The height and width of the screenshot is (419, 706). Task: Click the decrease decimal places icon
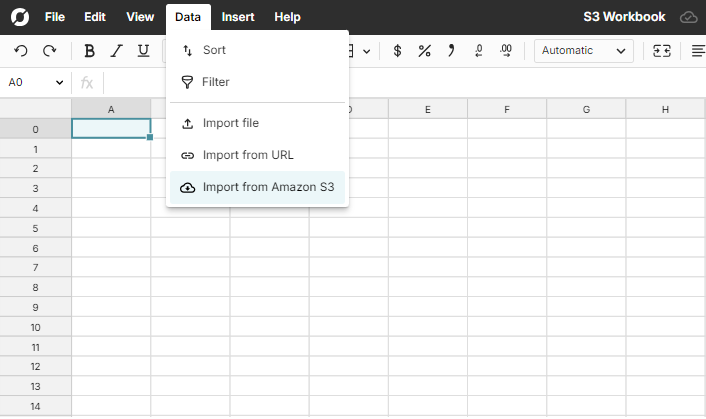click(x=479, y=51)
